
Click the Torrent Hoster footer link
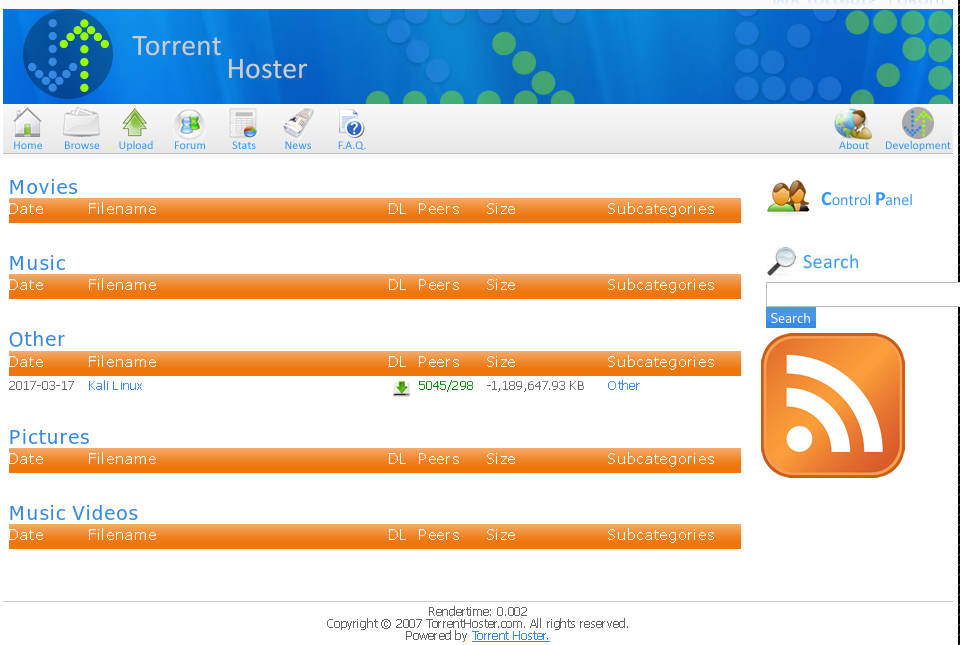(x=510, y=636)
